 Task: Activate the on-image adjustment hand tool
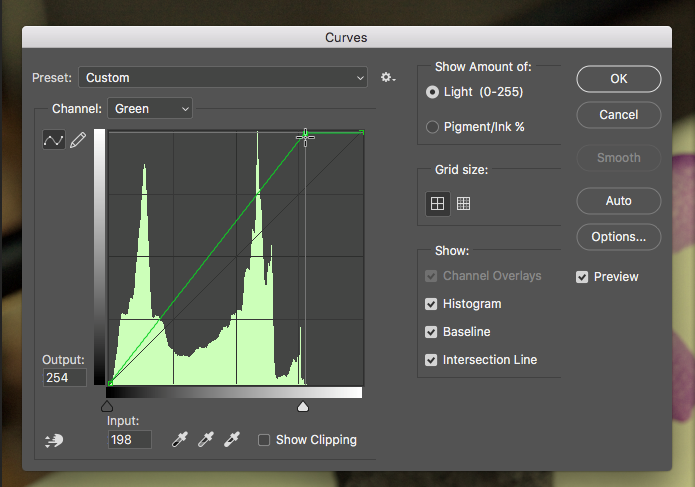54,440
